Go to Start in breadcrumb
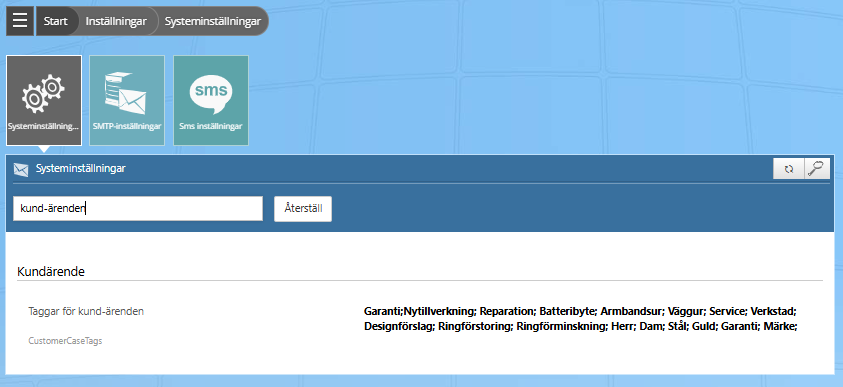 click(x=55, y=21)
